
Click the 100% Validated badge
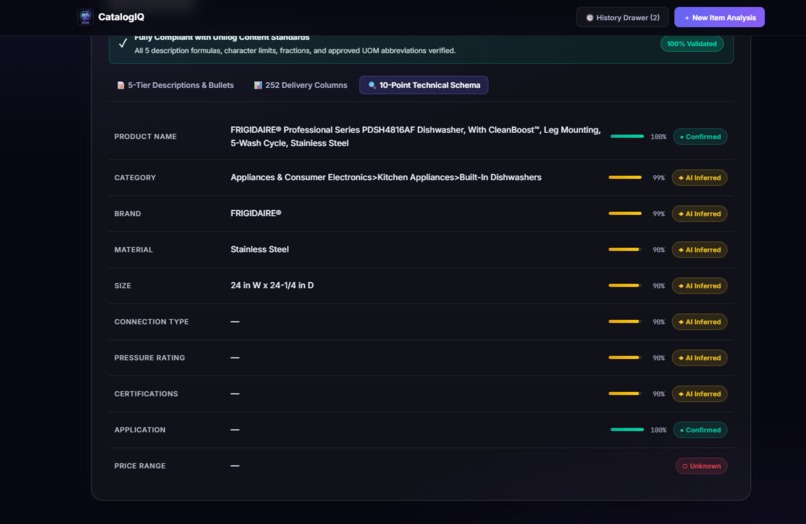[691, 44]
